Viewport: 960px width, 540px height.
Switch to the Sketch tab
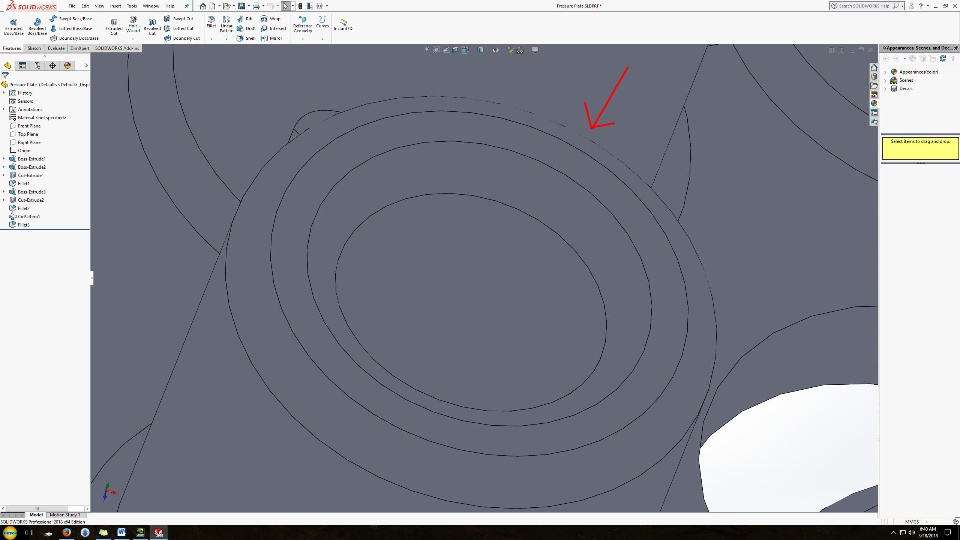[x=34, y=48]
